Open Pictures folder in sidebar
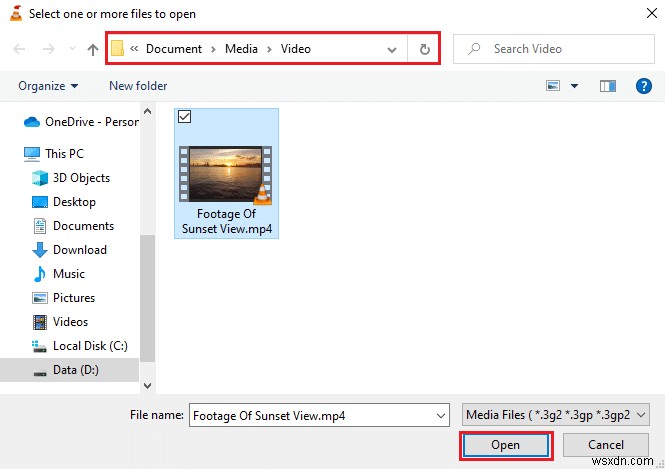This screenshot has height=471, width=665. coord(63,298)
